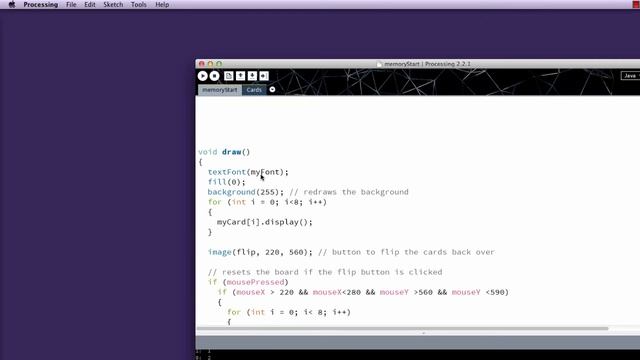Save the sketch with the down-arrow icon
The width and height of the screenshot is (640, 360).
pos(252,76)
